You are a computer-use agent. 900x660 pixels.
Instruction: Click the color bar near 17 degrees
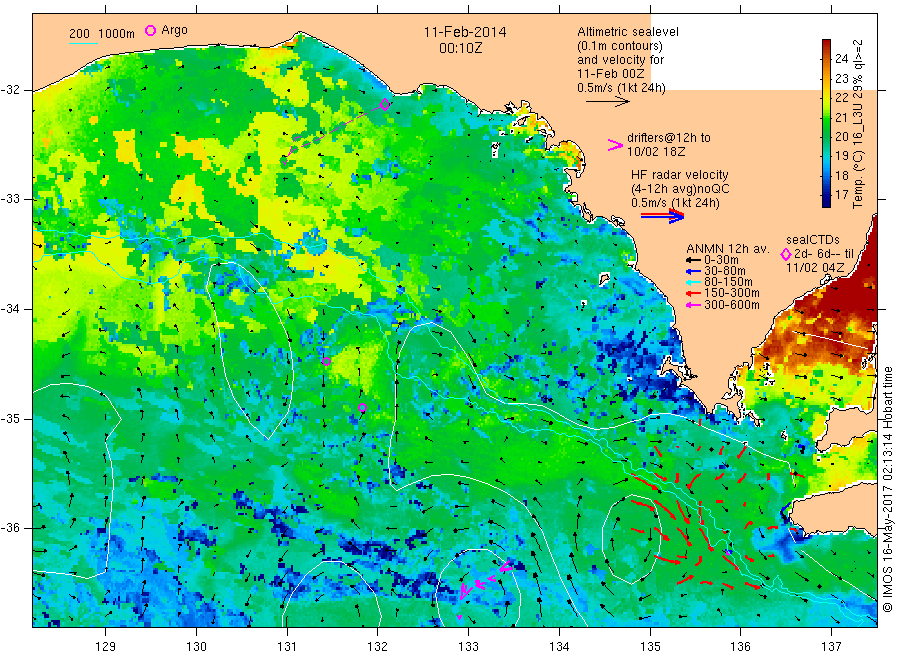827,195
